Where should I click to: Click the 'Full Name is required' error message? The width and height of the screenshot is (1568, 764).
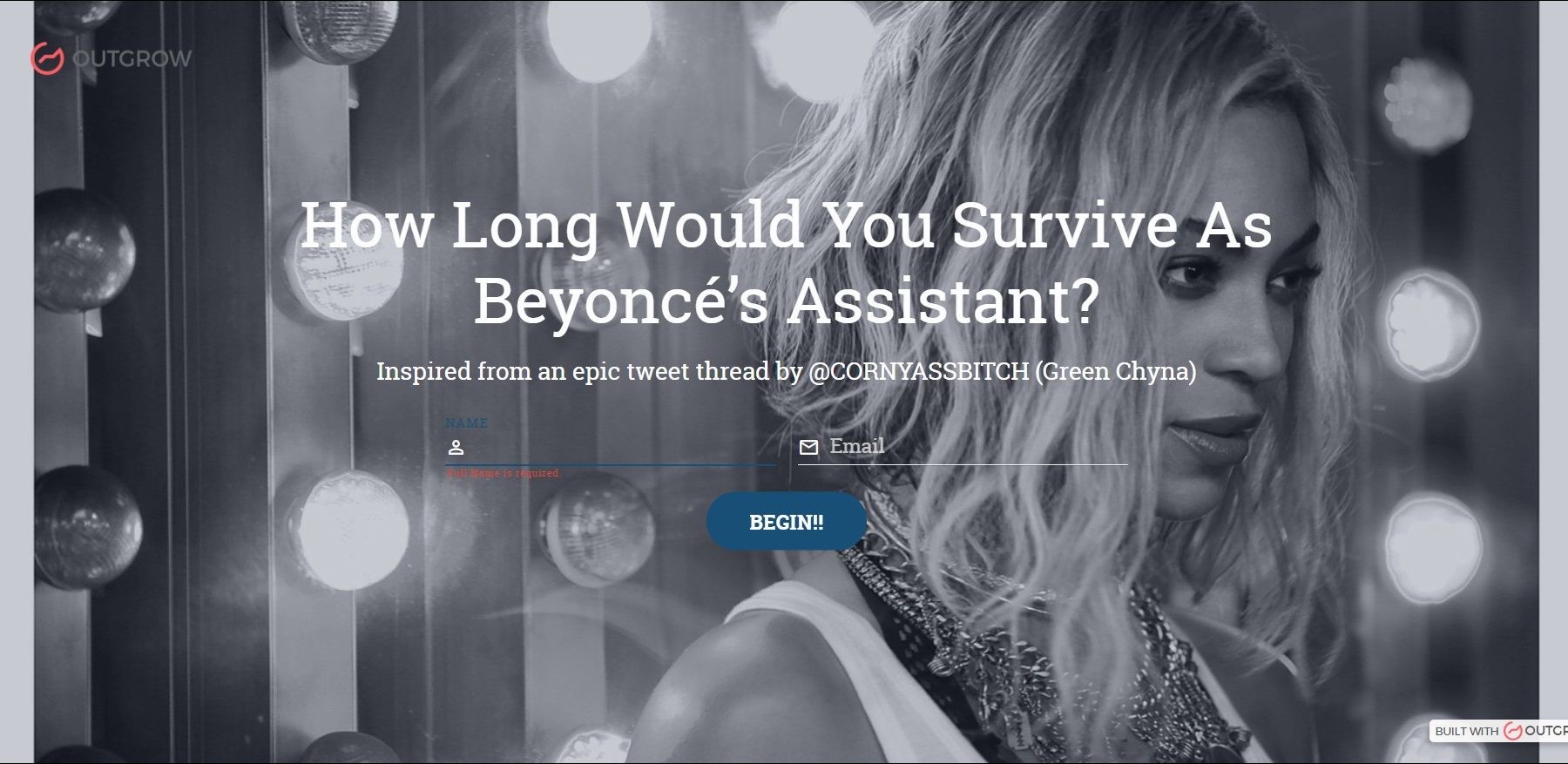tap(504, 473)
